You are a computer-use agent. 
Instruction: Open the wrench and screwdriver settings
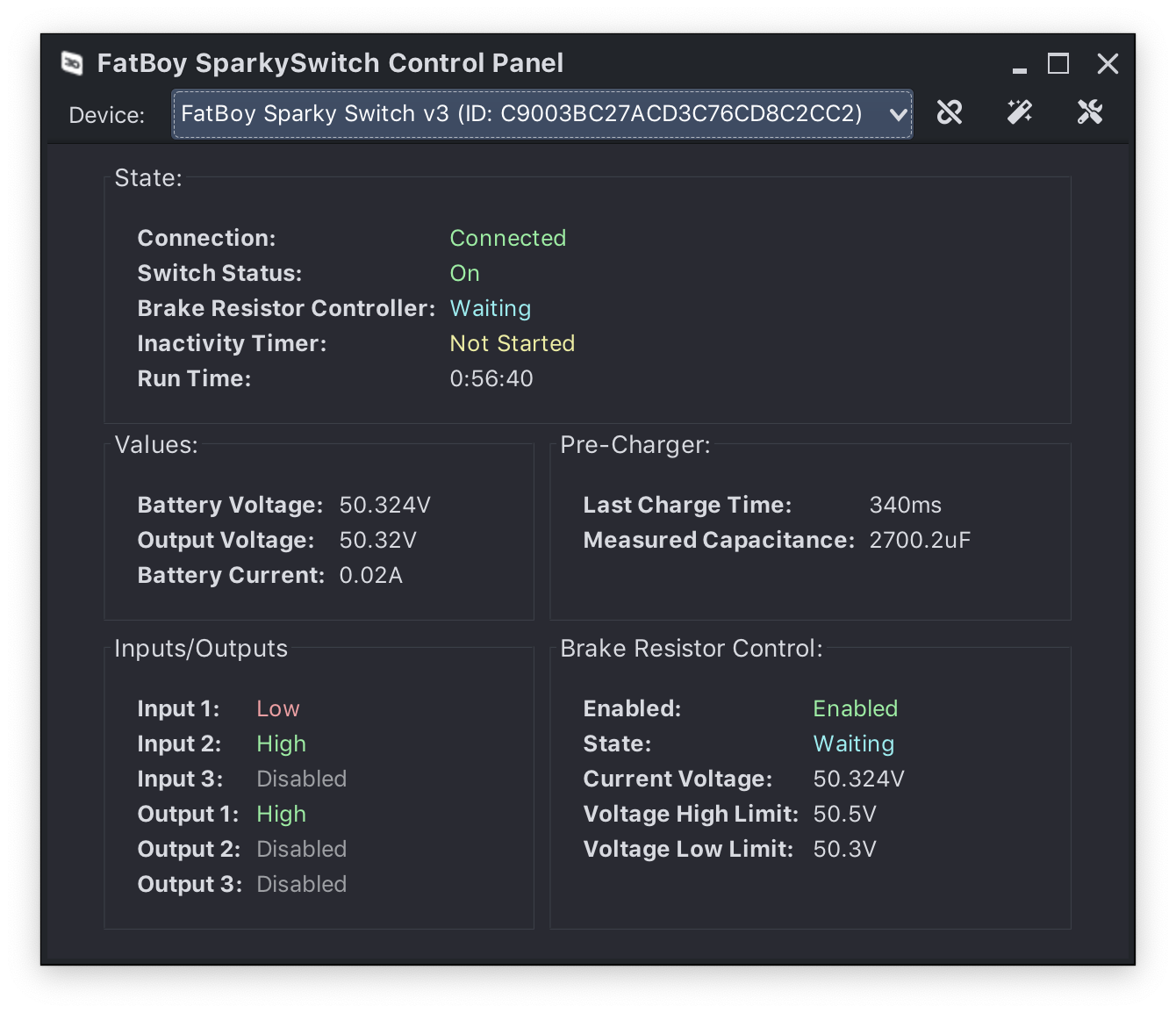click(x=1090, y=112)
